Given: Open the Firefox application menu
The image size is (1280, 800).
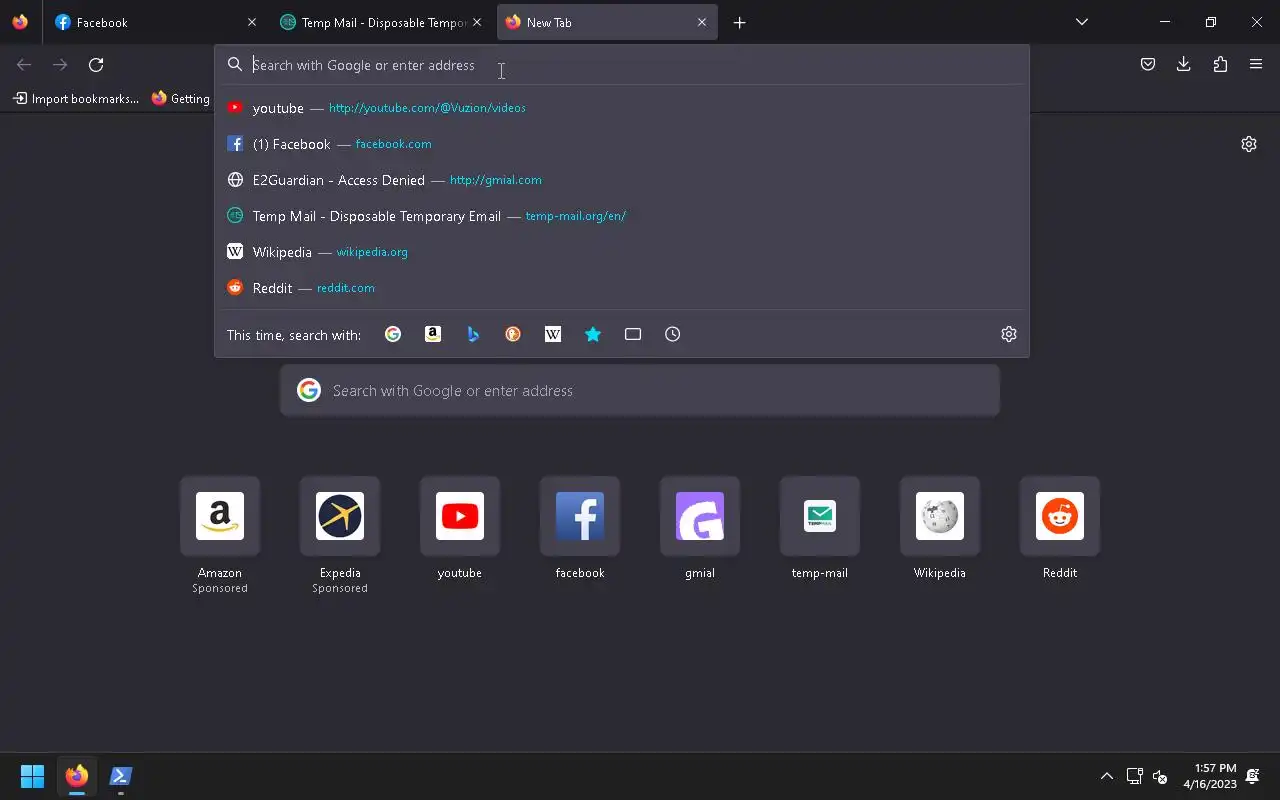Looking at the screenshot, I should tap(1256, 64).
